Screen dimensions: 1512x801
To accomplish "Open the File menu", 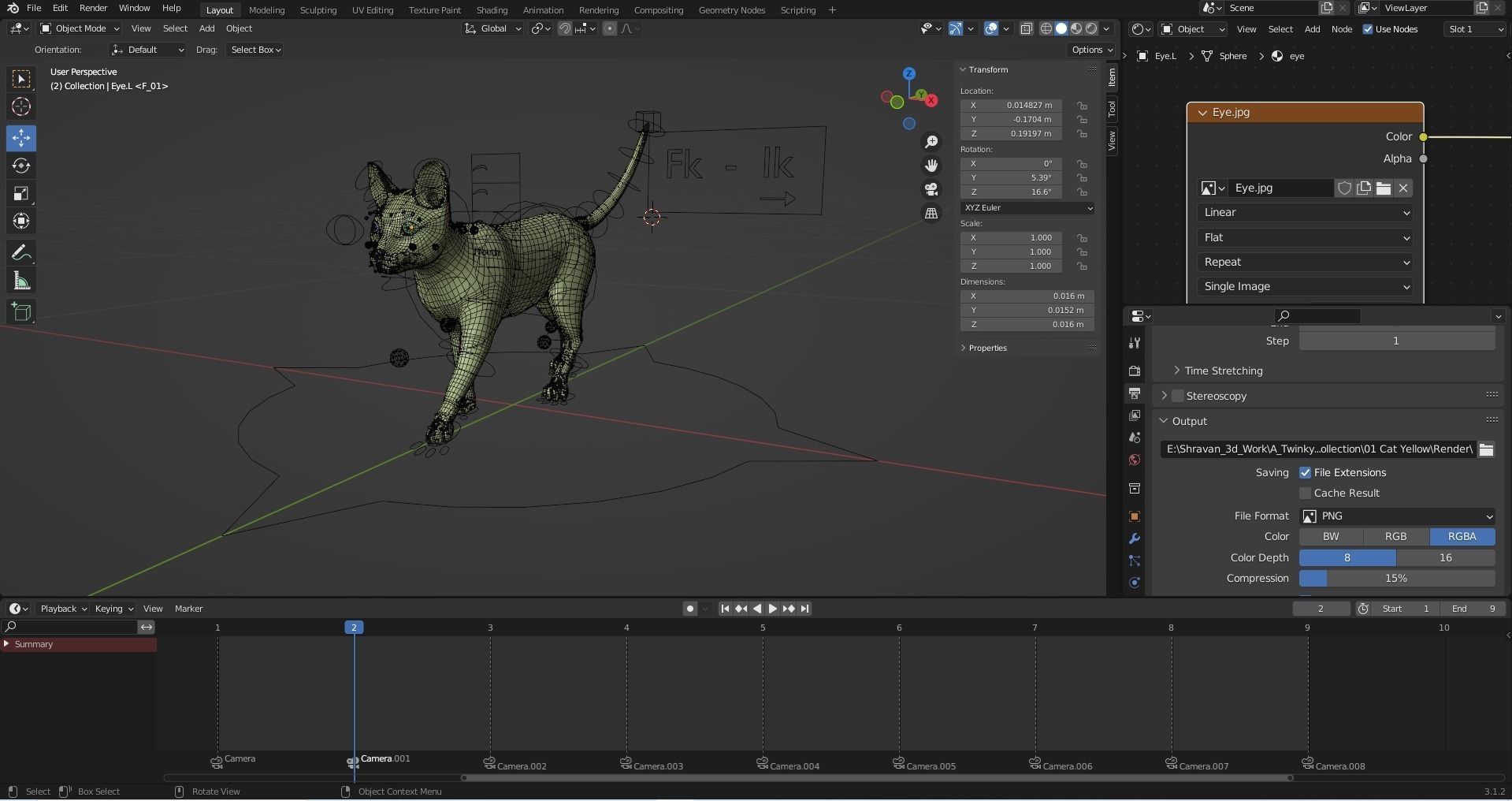I will 34,8.
